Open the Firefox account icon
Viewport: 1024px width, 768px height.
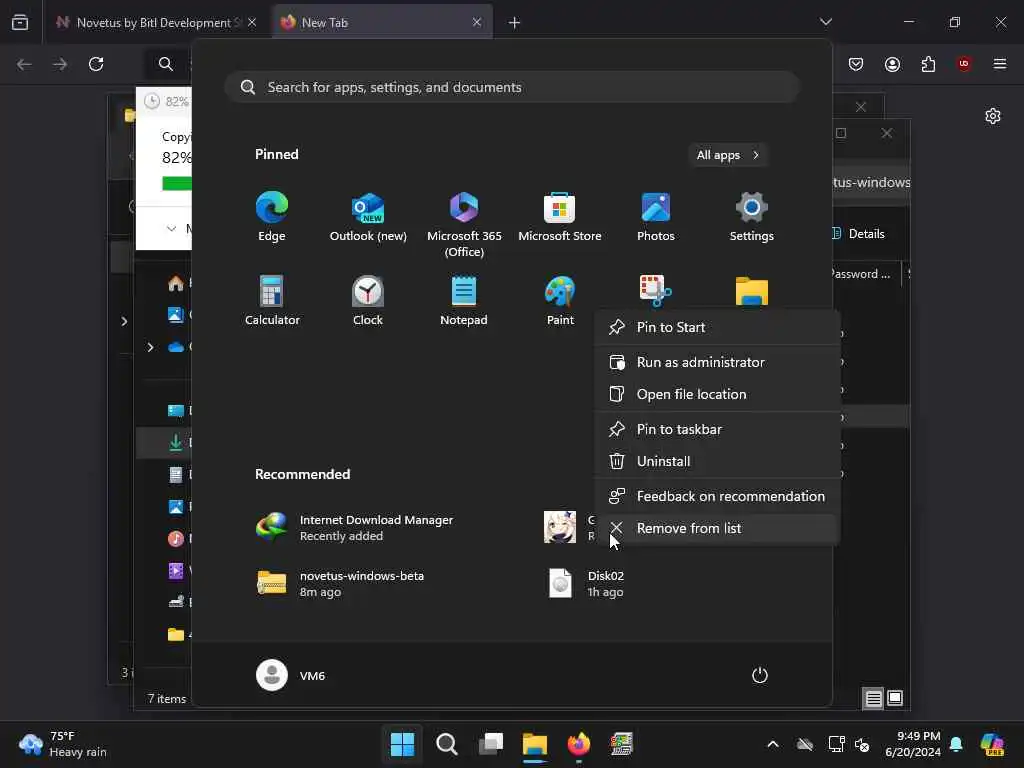[x=892, y=64]
